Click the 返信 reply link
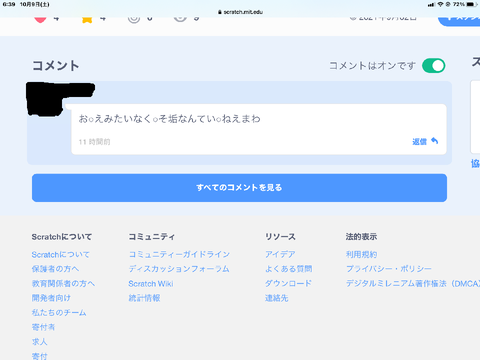This screenshot has width=480, height=360. coord(419,142)
